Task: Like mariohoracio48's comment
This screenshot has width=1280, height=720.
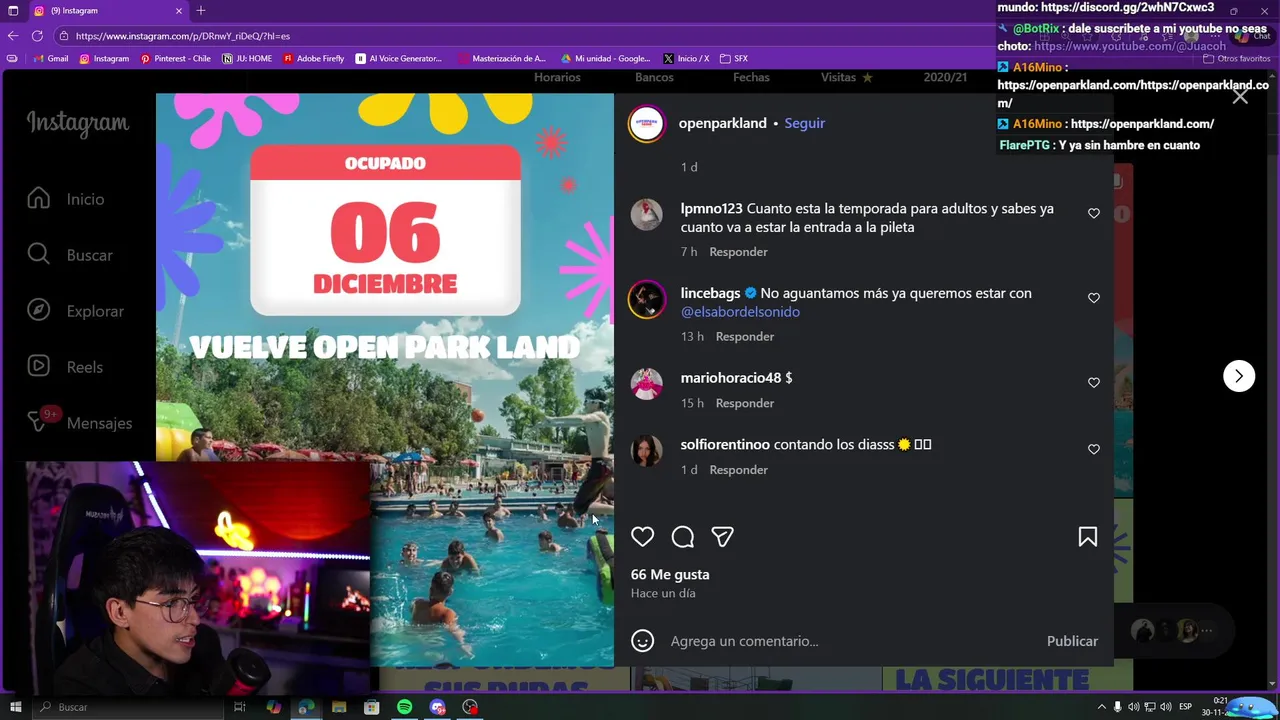Action: pyautogui.click(x=1094, y=383)
